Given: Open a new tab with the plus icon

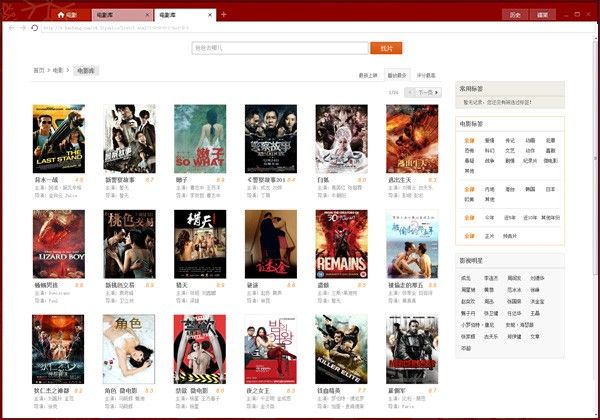Looking at the screenshot, I should [224, 15].
